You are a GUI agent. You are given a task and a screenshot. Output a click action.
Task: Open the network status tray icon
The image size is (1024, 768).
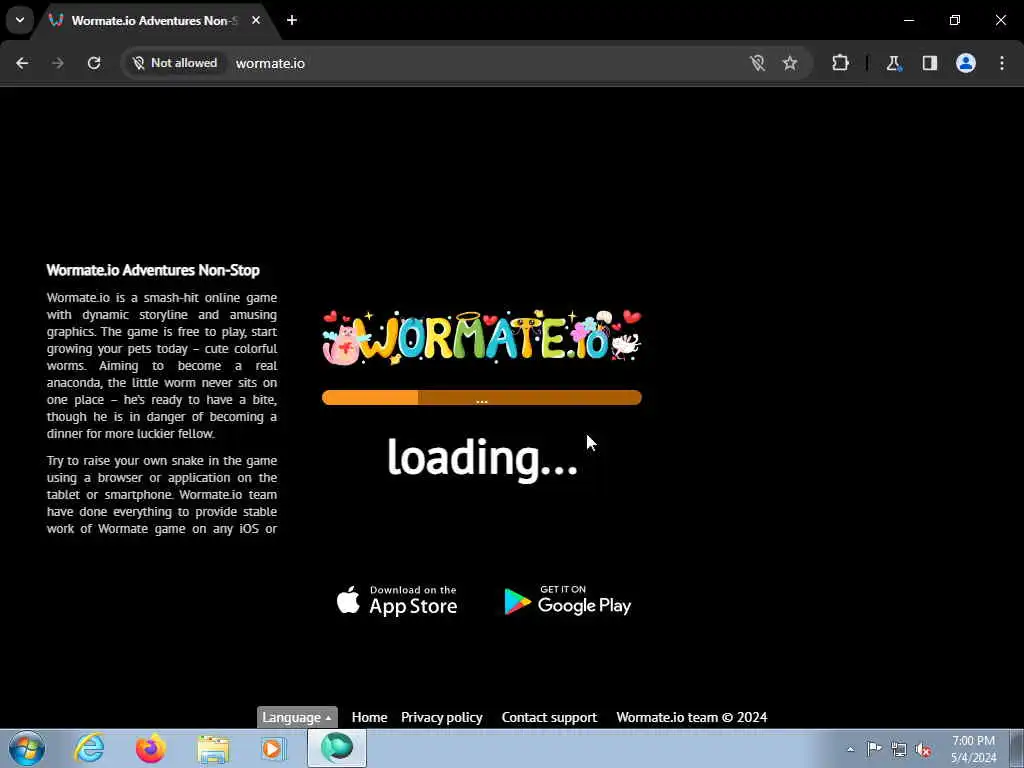[899, 749]
